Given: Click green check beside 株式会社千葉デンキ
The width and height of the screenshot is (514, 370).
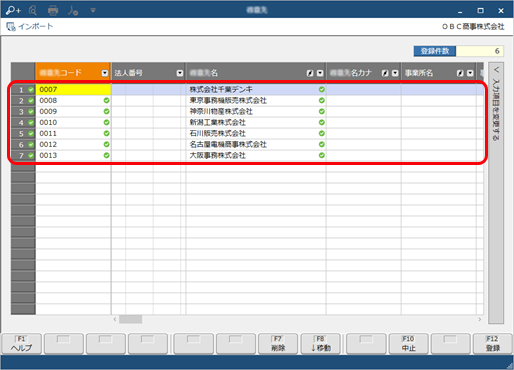Looking at the screenshot, I should [x=322, y=89].
